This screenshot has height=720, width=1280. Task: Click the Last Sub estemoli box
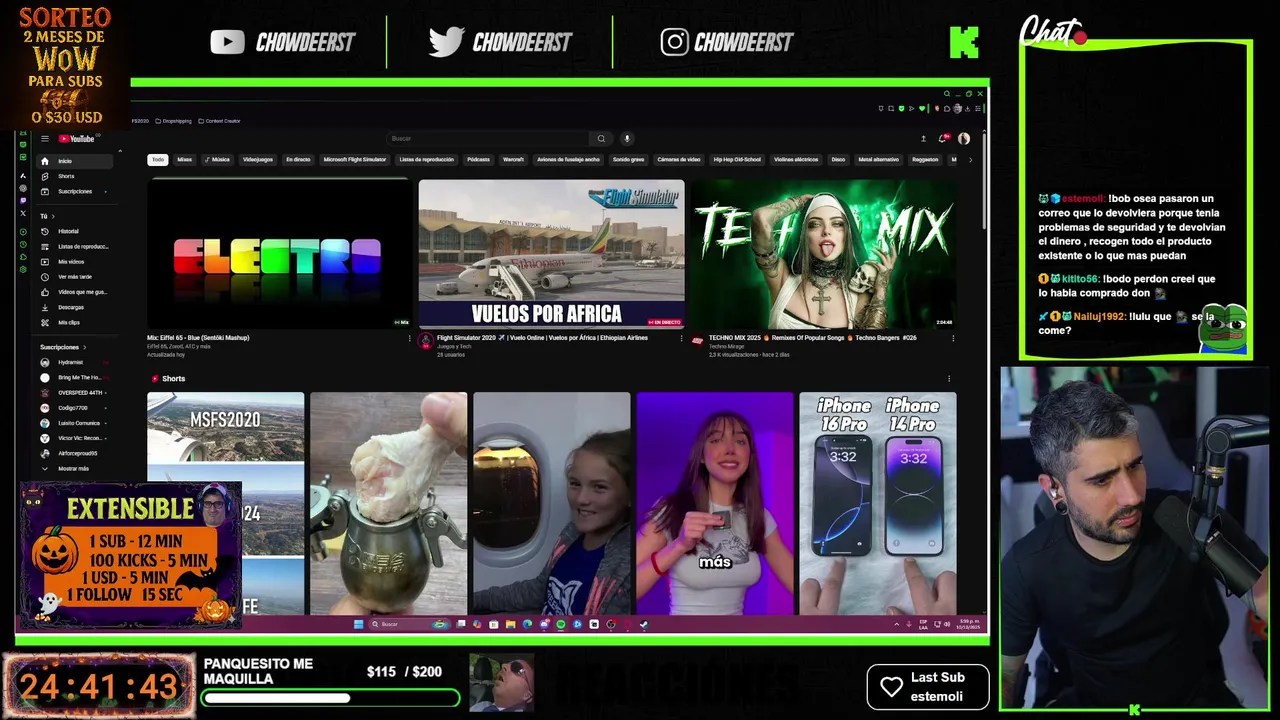click(x=928, y=687)
